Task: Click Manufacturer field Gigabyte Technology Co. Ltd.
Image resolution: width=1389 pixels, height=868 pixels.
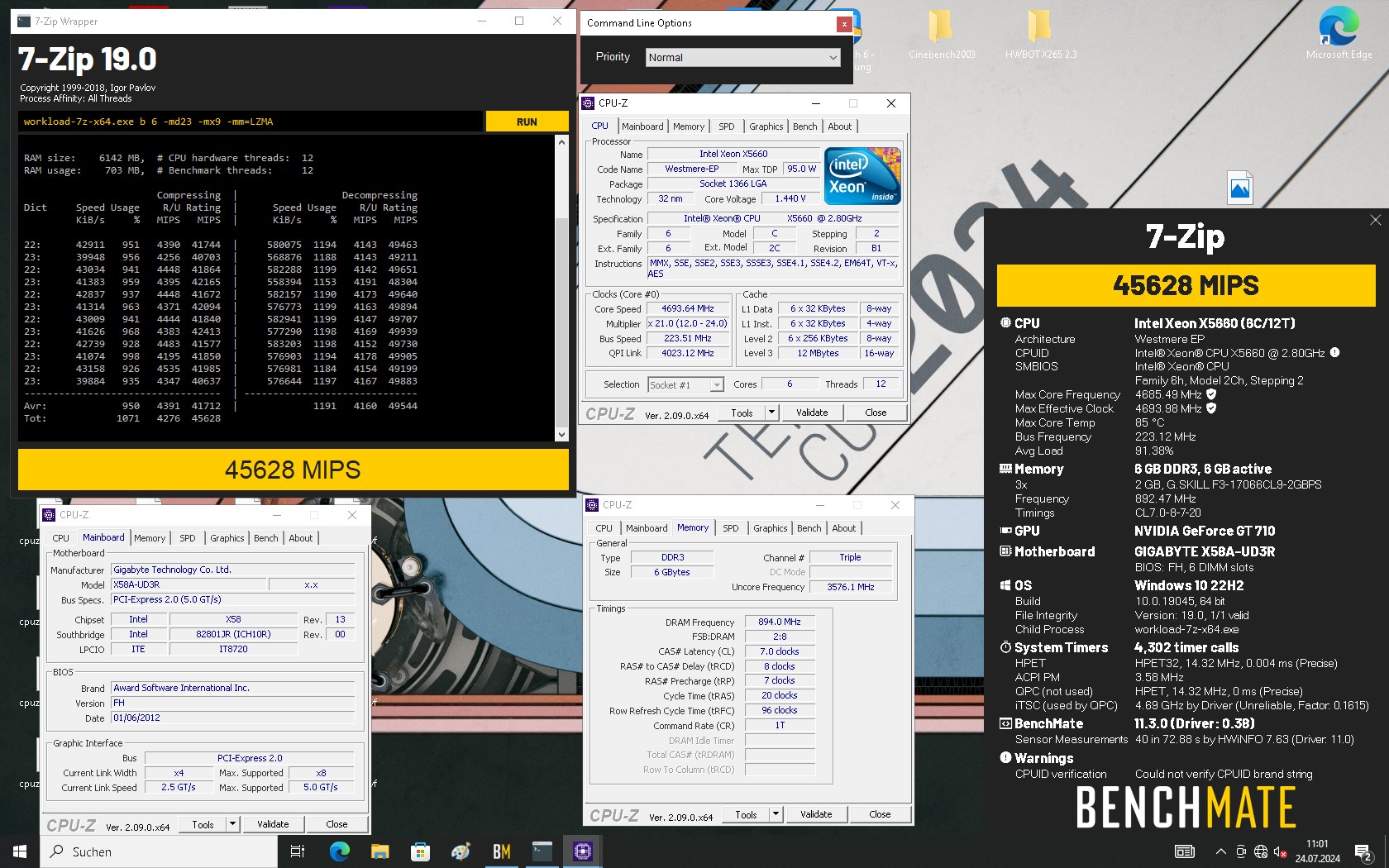Action: [232, 570]
